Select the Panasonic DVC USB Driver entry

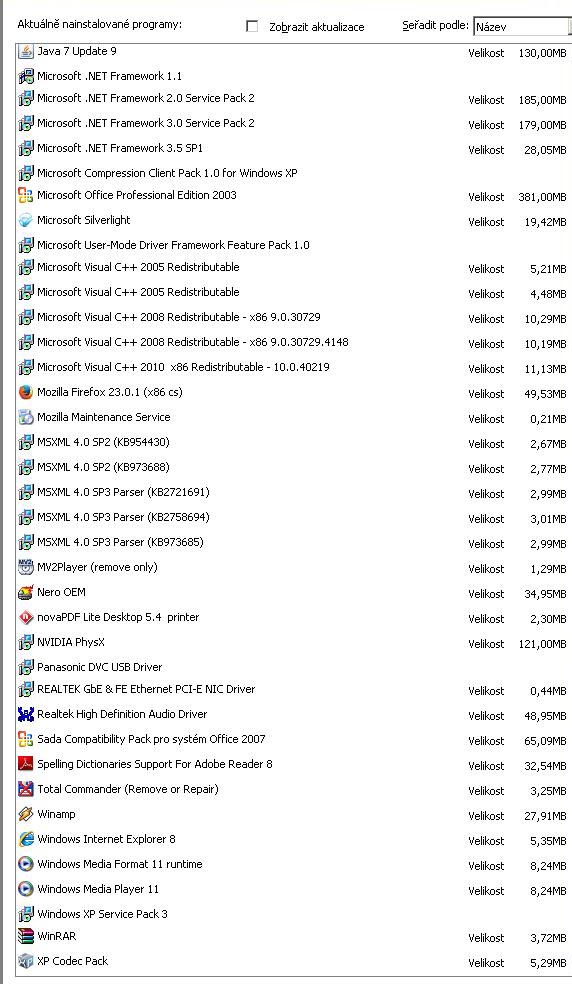click(x=293, y=667)
